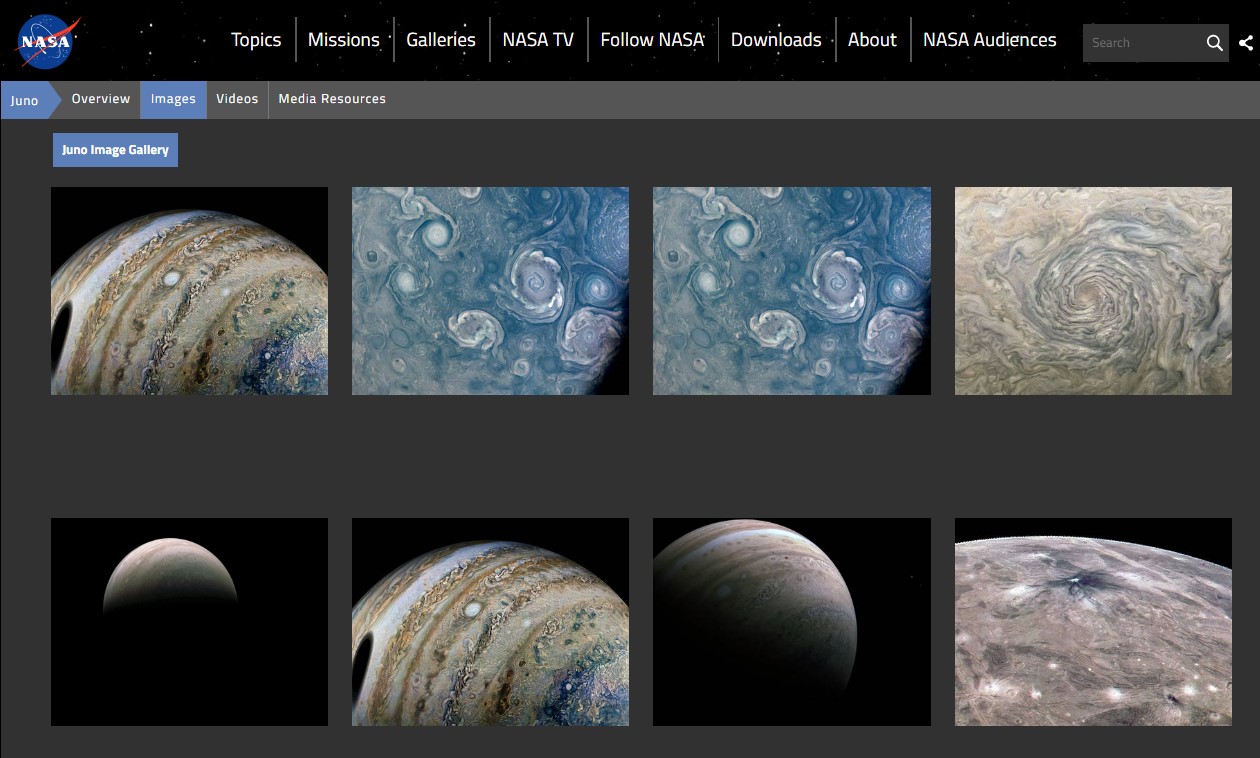Go to NASA TV
This screenshot has height=758, width=1260.
tap(538, 40)
